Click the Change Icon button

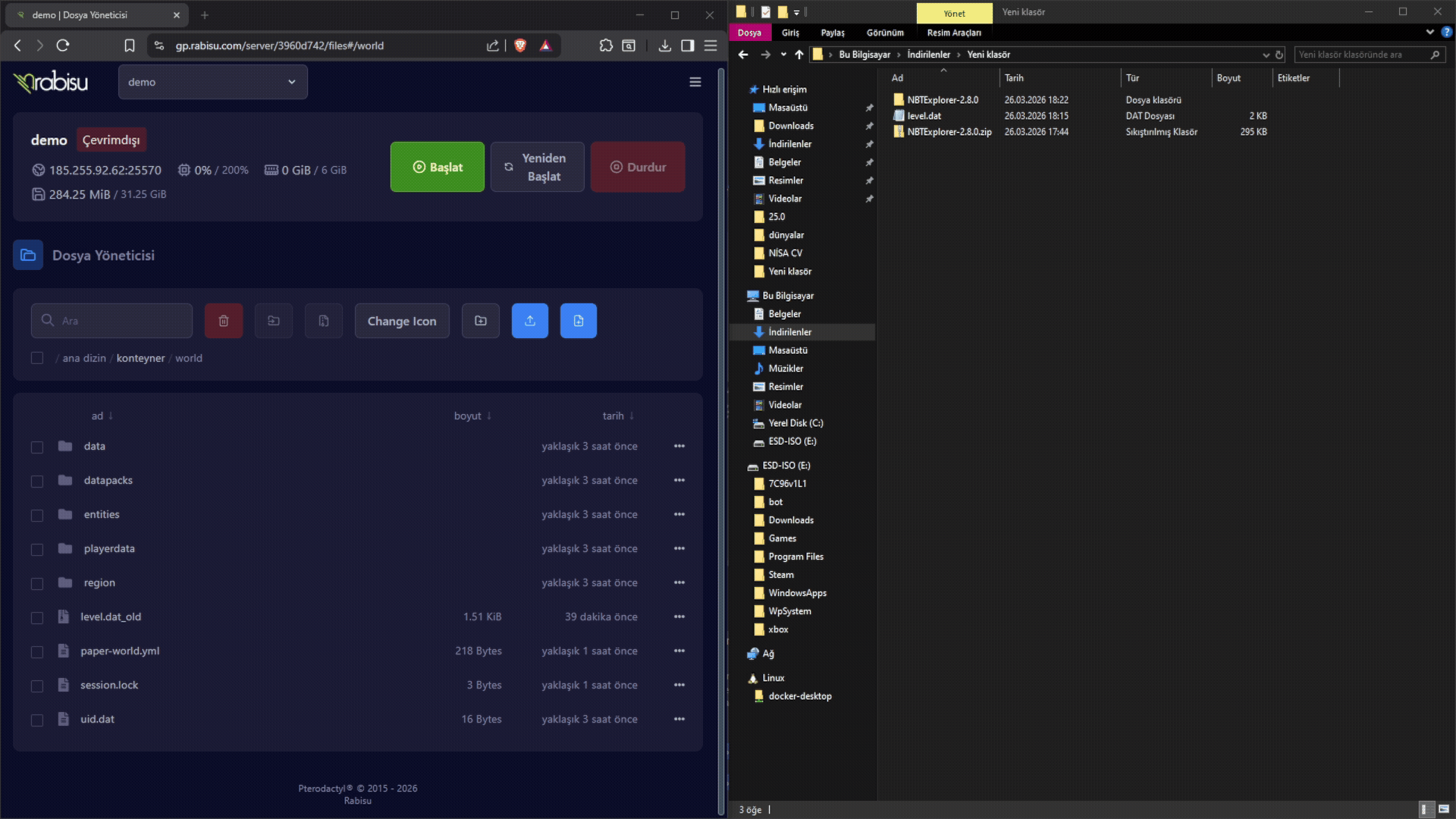[402, 321]
